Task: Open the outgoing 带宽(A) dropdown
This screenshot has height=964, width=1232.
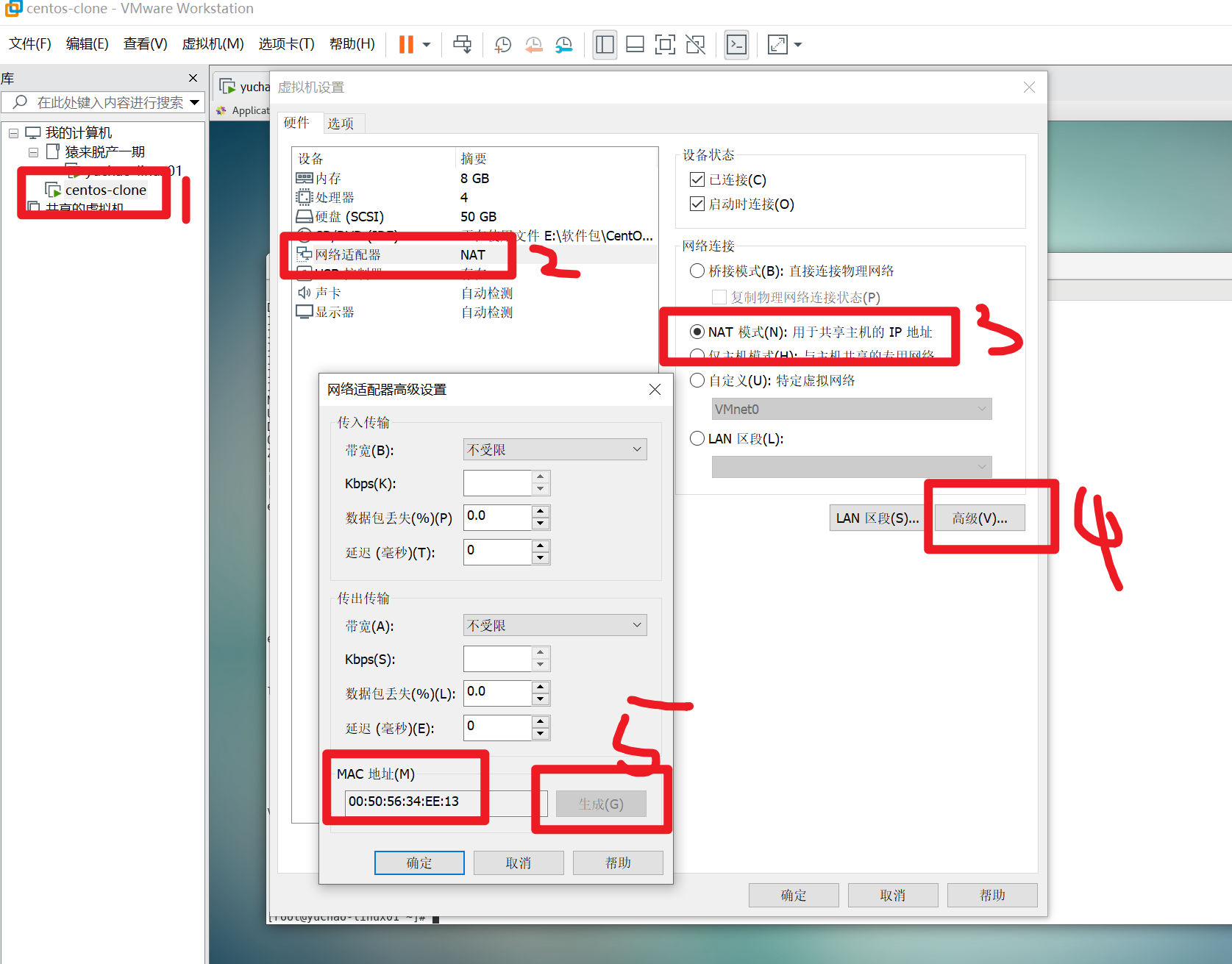Action: (555, 625)
